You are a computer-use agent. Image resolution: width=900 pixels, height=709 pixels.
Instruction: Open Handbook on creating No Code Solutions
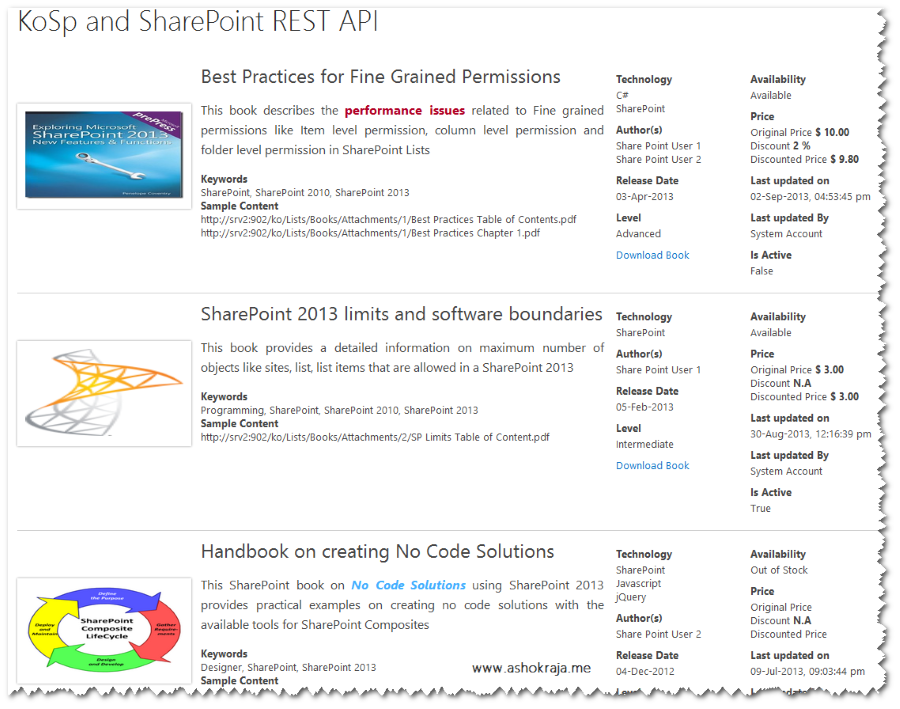(x=375, y=551)
